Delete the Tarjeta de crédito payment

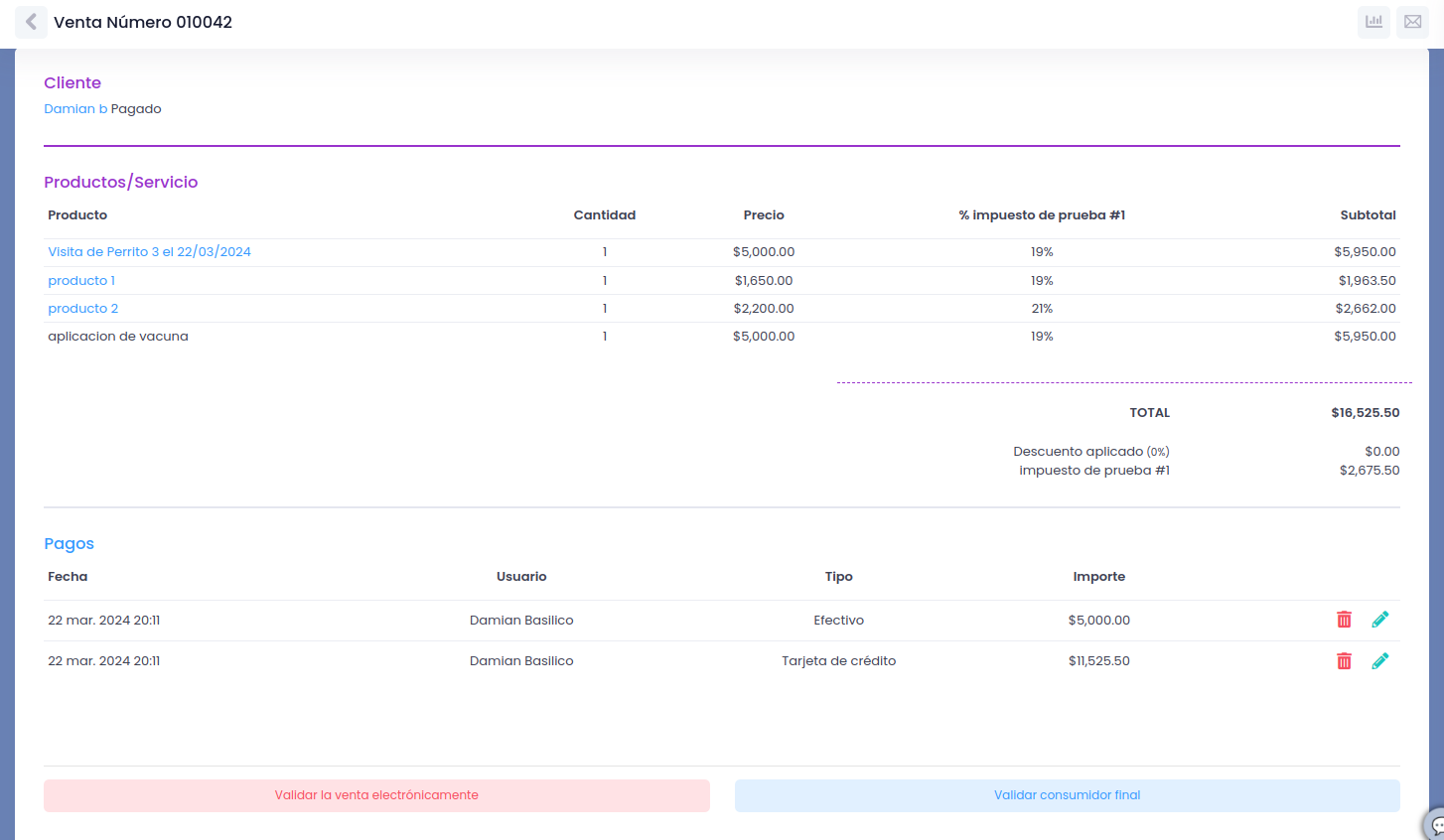click(1344, 661)
